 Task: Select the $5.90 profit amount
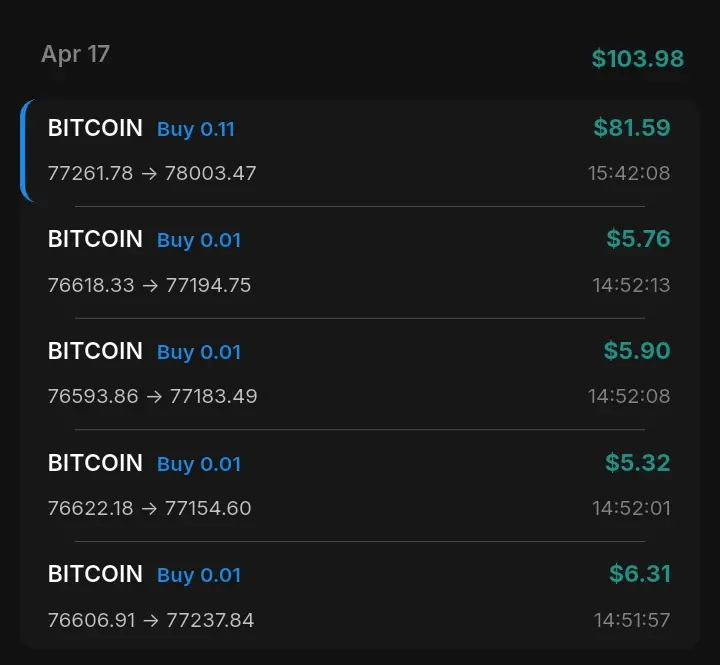[x=637, y=351]
